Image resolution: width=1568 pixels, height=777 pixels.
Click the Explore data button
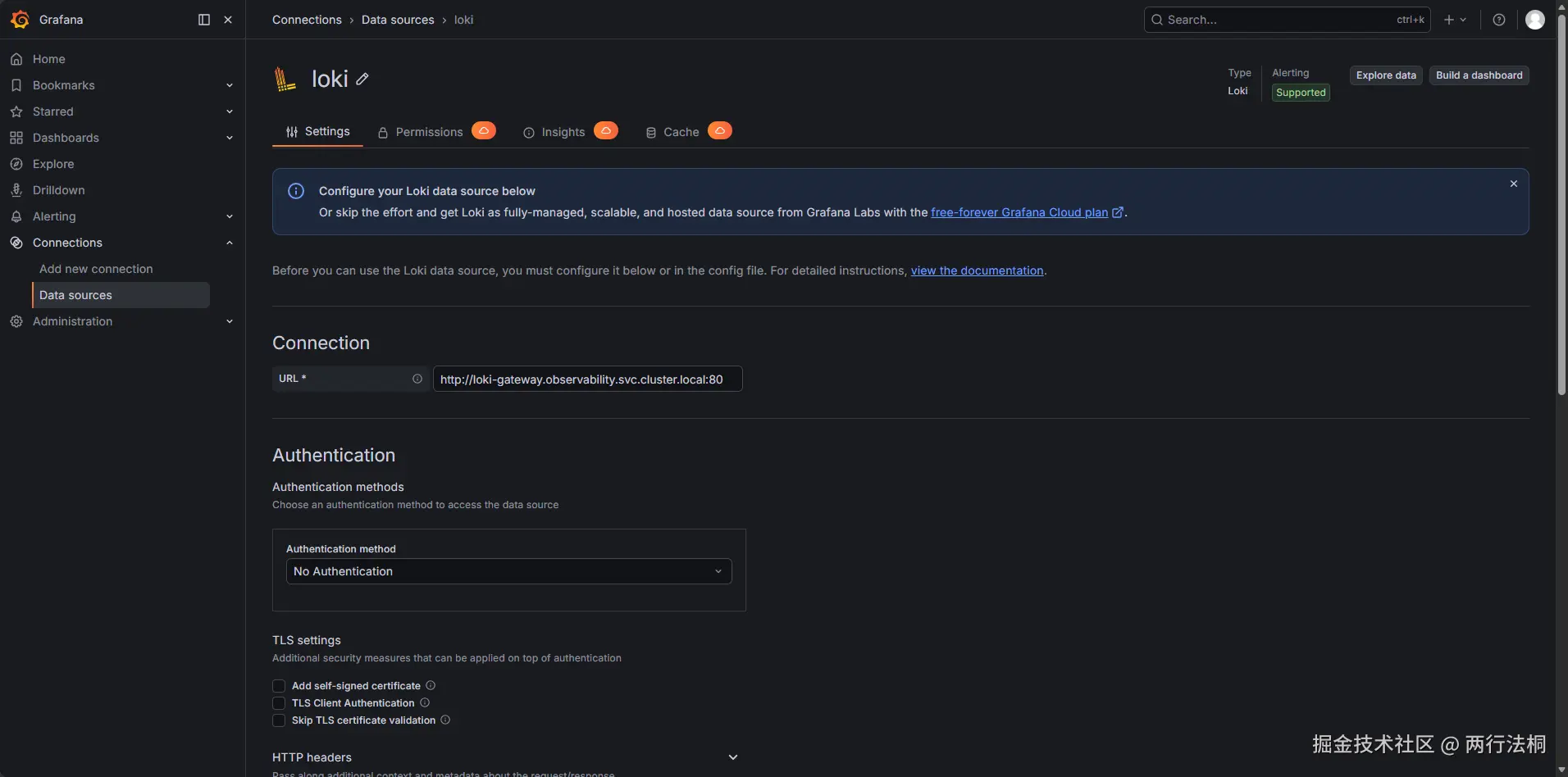coord(1386,75)
